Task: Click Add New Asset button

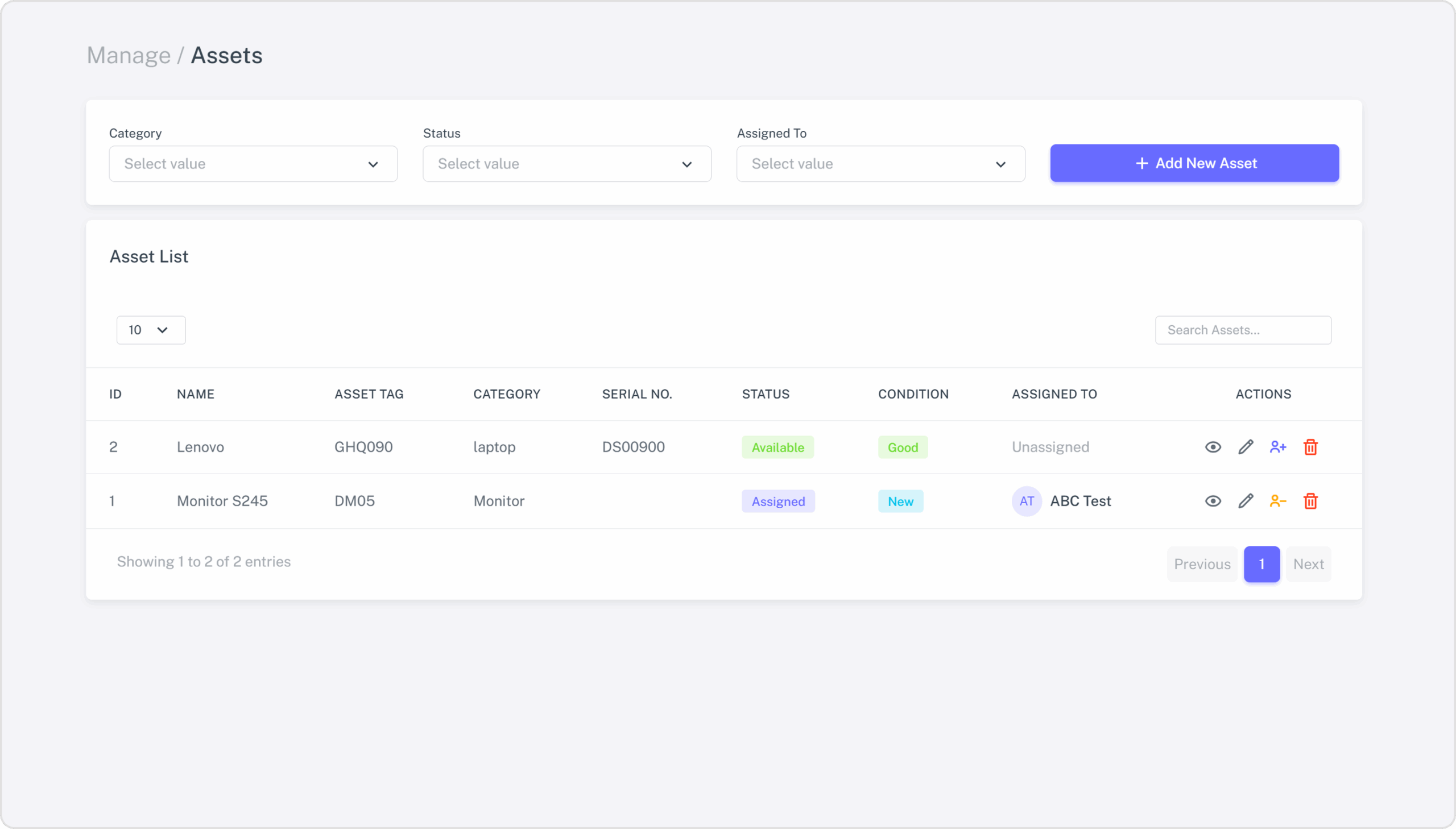Action: click(1194, 163)
